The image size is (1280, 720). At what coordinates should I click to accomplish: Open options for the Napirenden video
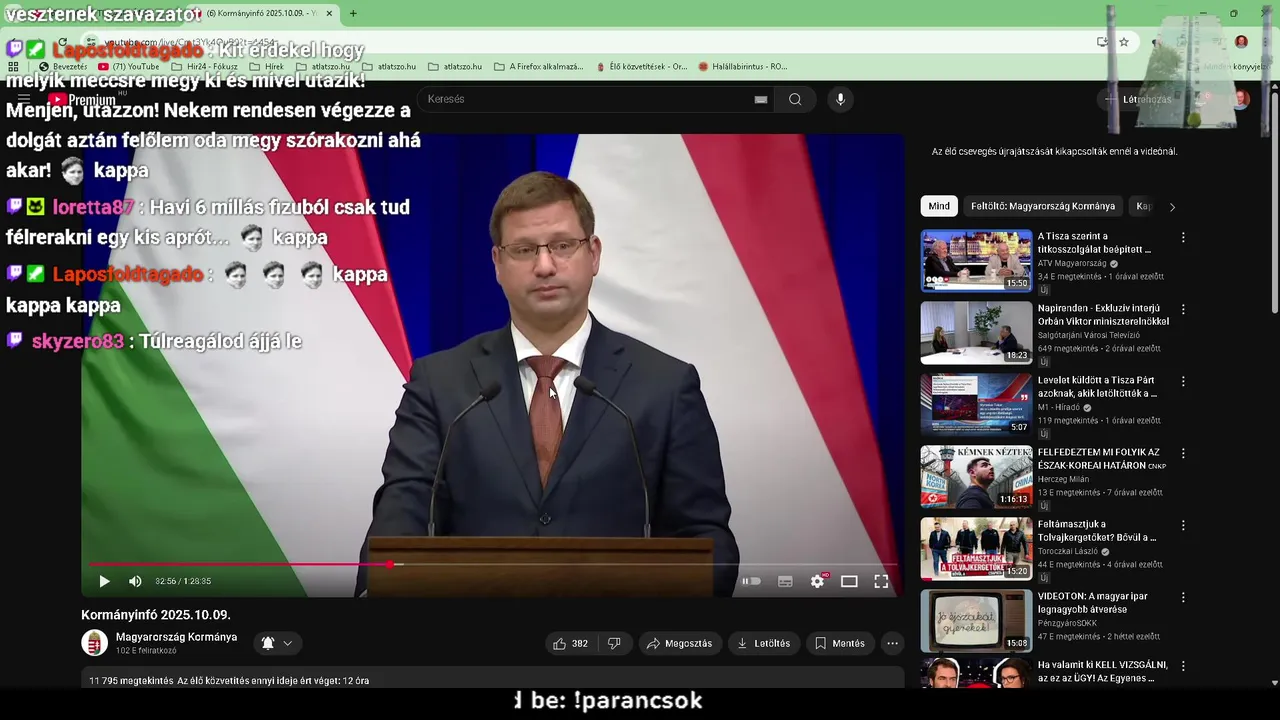[x=1183, y=310]
